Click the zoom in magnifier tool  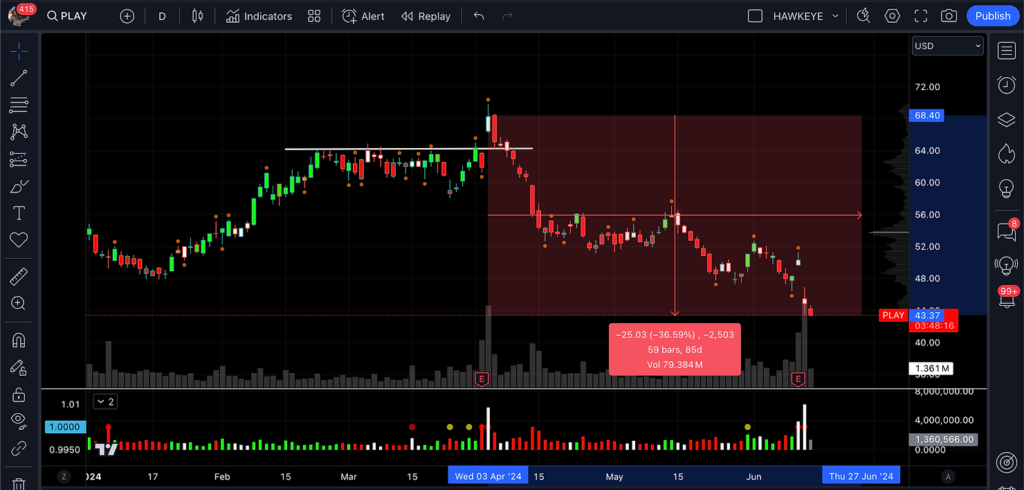(18, 303)
